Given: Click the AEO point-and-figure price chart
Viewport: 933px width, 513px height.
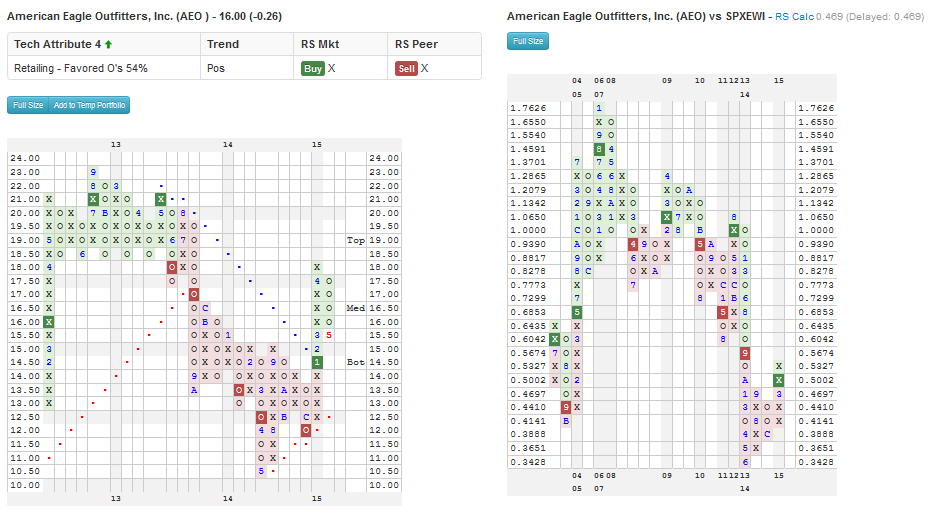Looking at the screenshot, I should tap(204, 322).
